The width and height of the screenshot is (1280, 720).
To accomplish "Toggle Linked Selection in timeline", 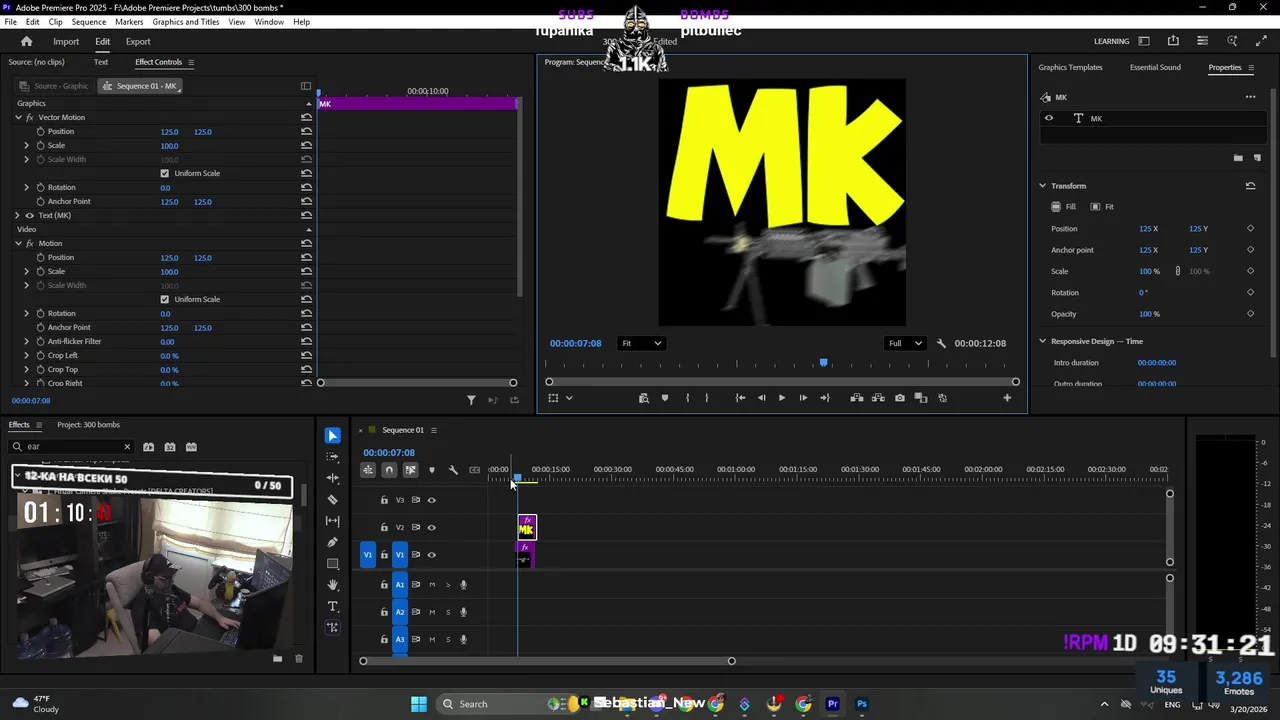I will click(x=410, y=470).
